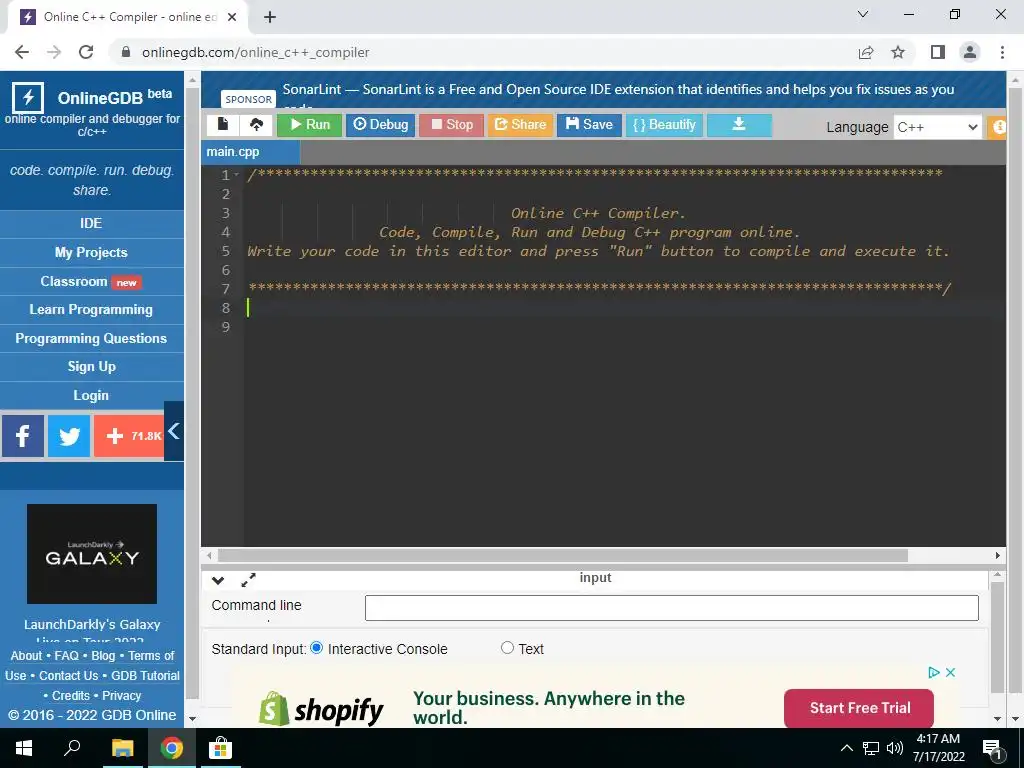Select the Interactive Console radio button
The image size is (1024, 768).
click(x=317, y=648)
